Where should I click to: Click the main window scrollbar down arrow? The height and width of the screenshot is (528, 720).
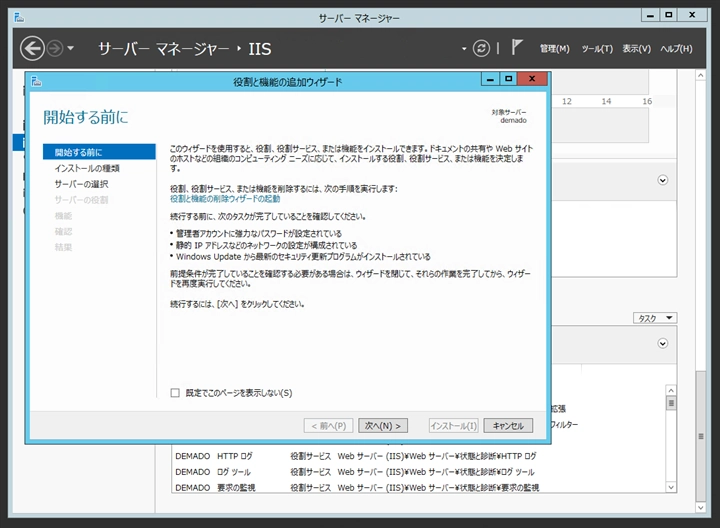coord(700,507)
